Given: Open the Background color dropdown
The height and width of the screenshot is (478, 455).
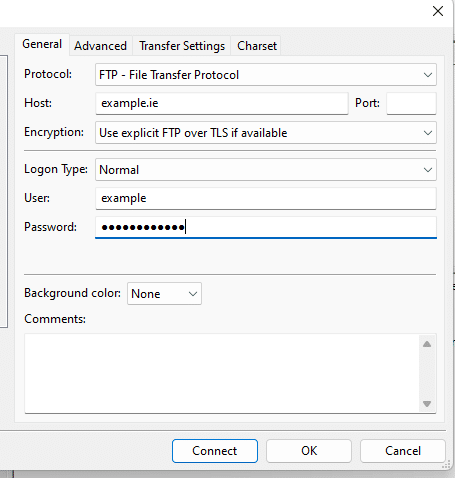Looking at the screenshot, I should (164, 294).
